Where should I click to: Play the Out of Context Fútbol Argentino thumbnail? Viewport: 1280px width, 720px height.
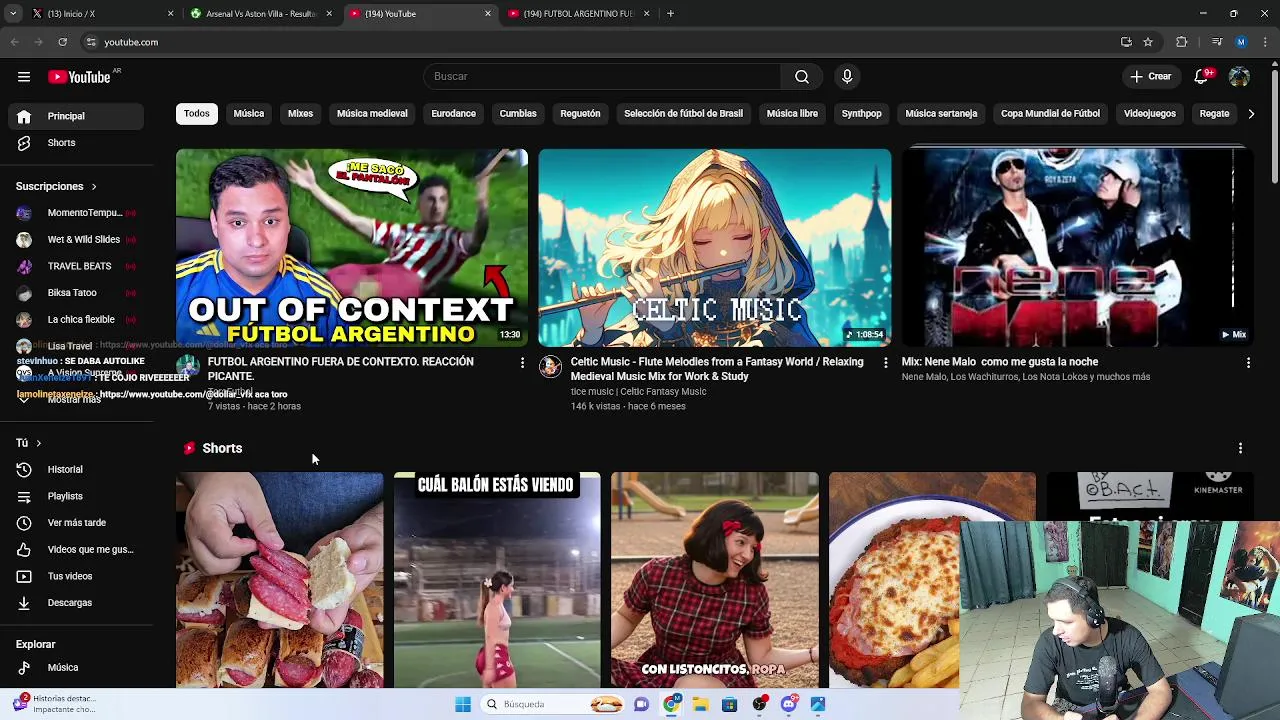point(352,247)
